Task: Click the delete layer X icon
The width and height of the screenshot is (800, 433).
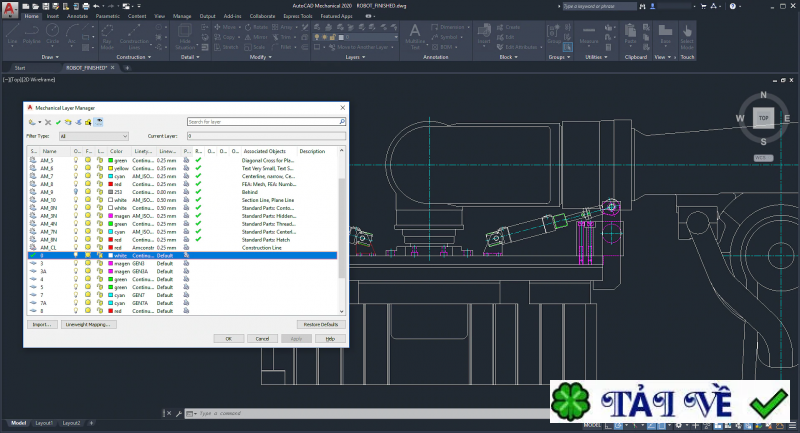Action: click(47, 122)
